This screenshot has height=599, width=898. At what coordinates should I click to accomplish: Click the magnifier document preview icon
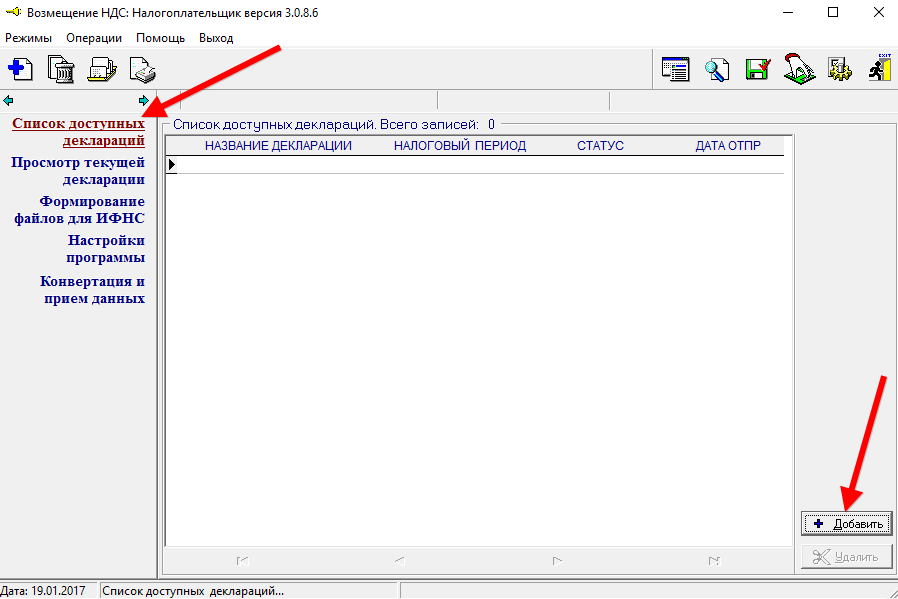coord(717,69)
